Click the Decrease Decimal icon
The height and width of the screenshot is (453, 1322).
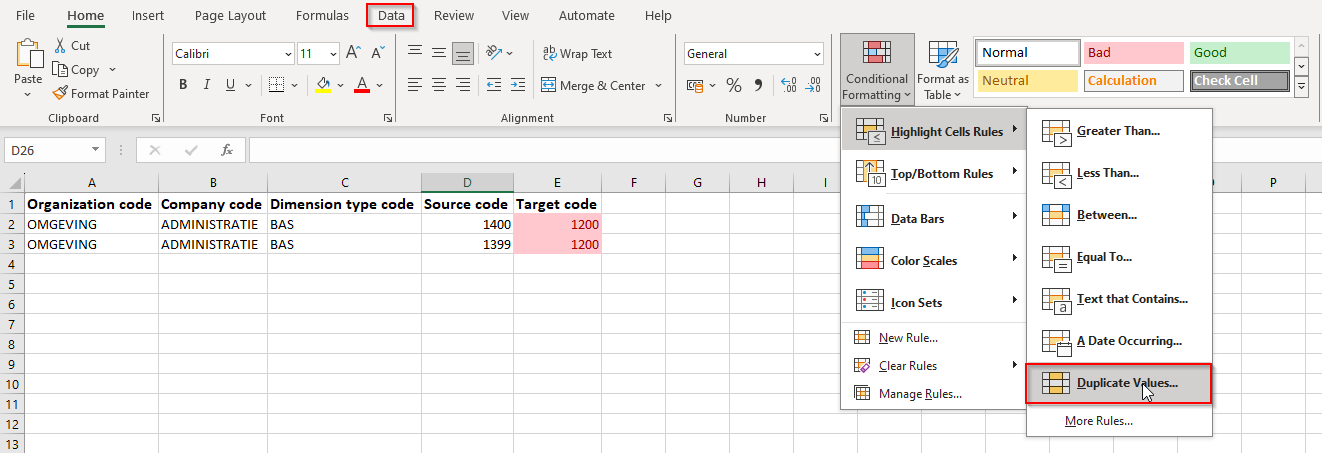(814, 85)
